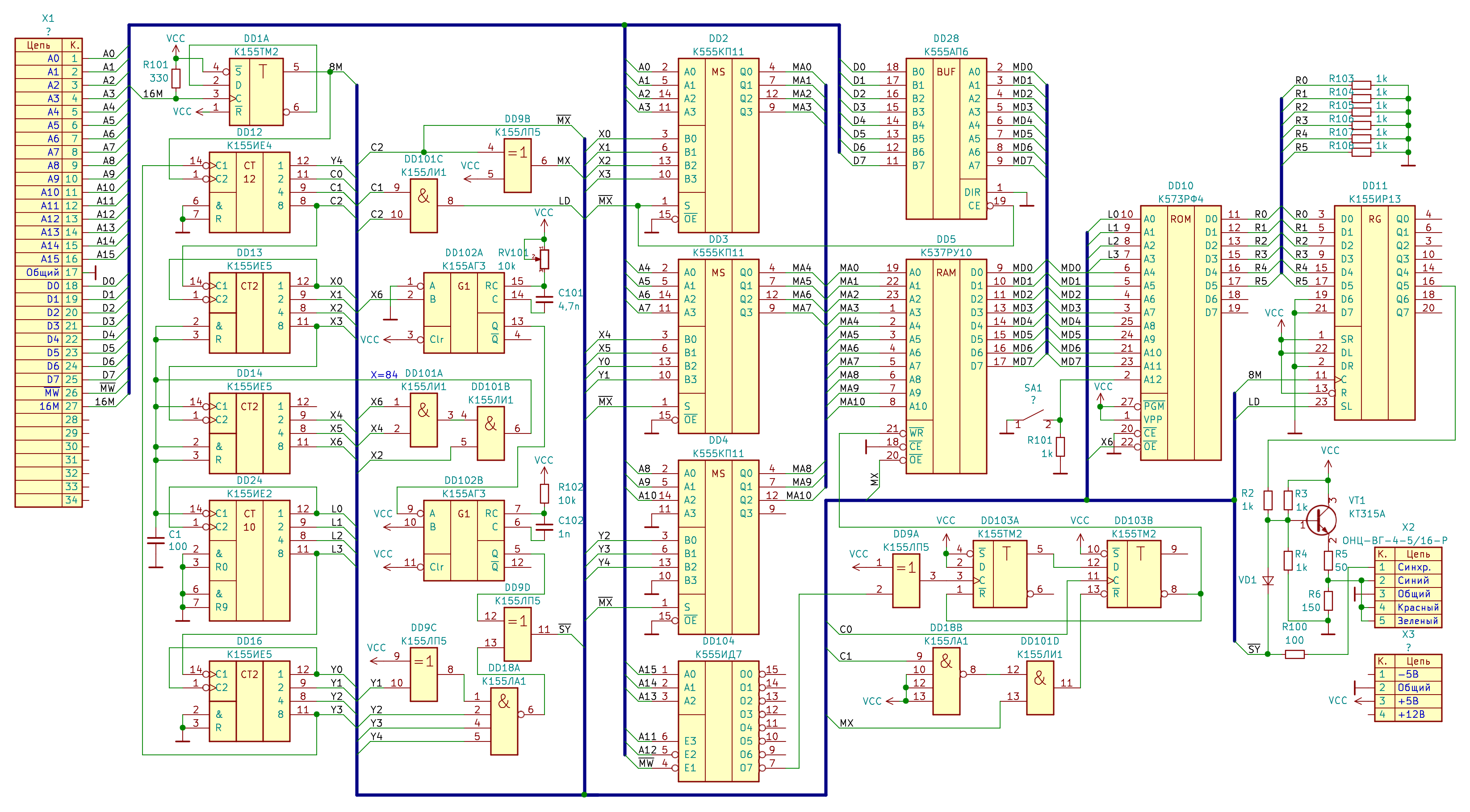Click the DD12 K155ИЕ4 counter block
The height and width of the screenshot is (812, 1470).
[249, 192]
